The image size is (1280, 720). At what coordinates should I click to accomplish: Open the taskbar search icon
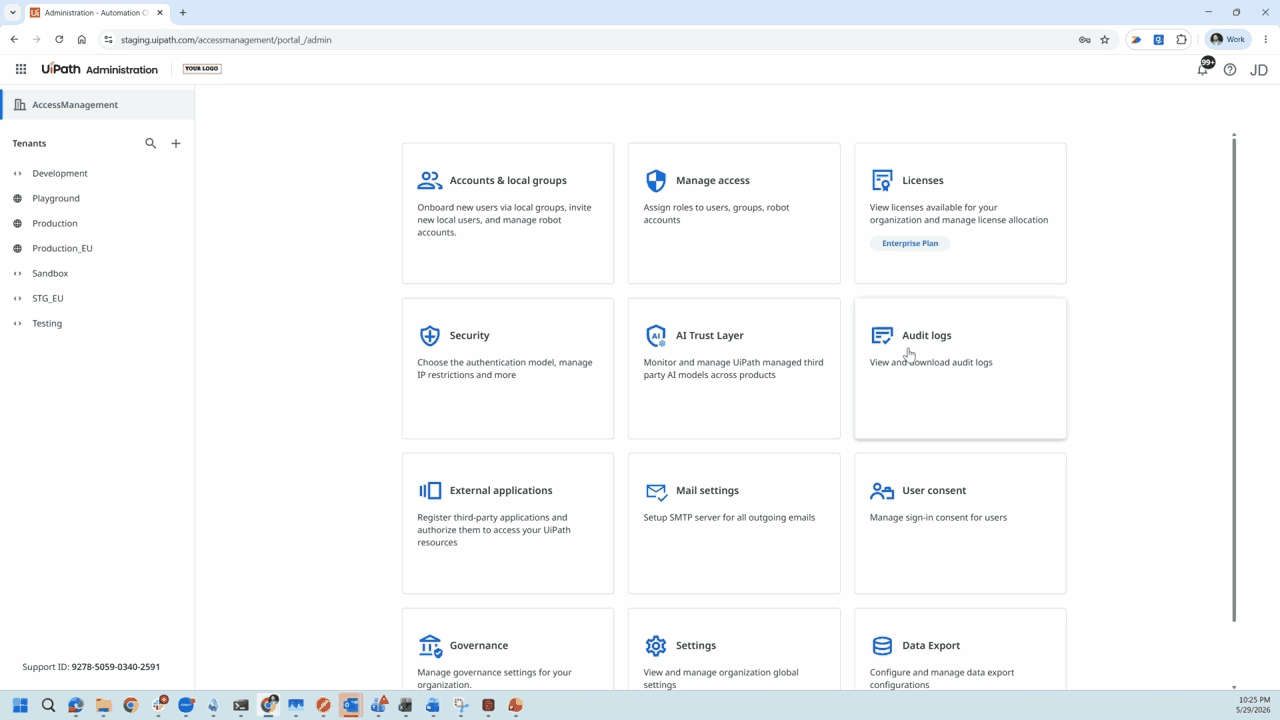pos(48,705)
